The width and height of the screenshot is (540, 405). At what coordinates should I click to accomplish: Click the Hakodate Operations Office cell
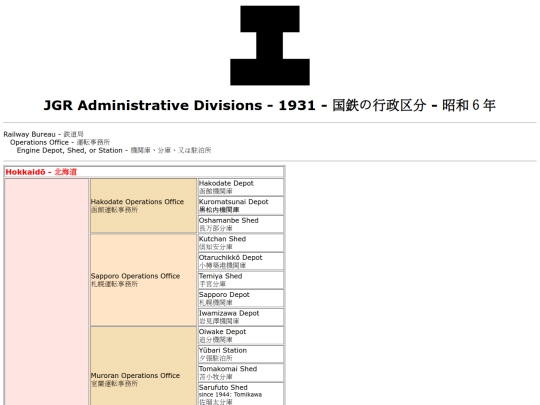(x=143, y=206)
